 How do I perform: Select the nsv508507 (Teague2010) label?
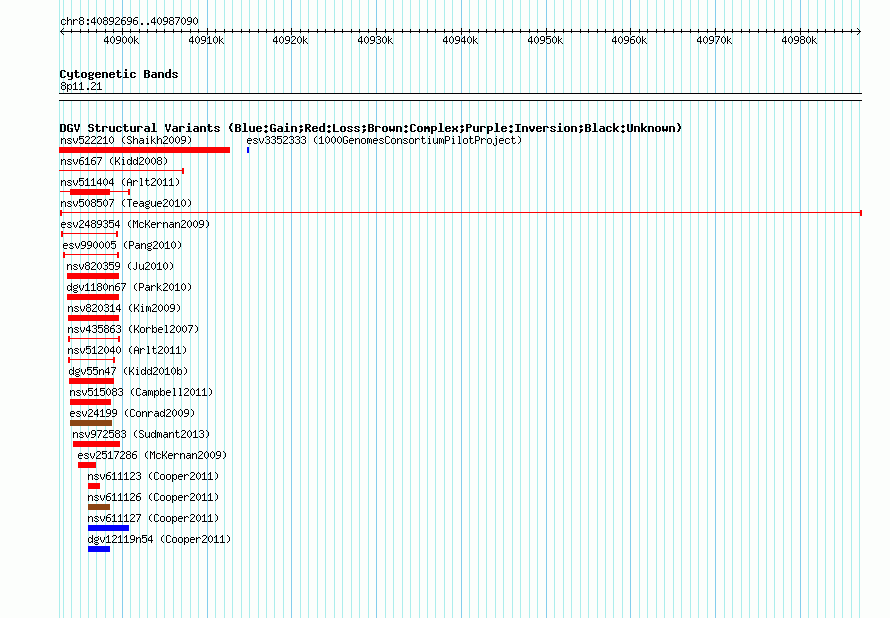pos(126,203)
